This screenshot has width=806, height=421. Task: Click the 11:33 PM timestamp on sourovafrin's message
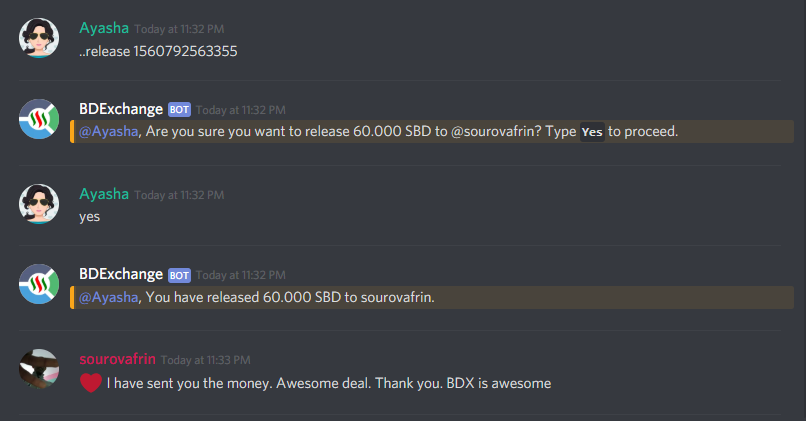click(206, 360)
